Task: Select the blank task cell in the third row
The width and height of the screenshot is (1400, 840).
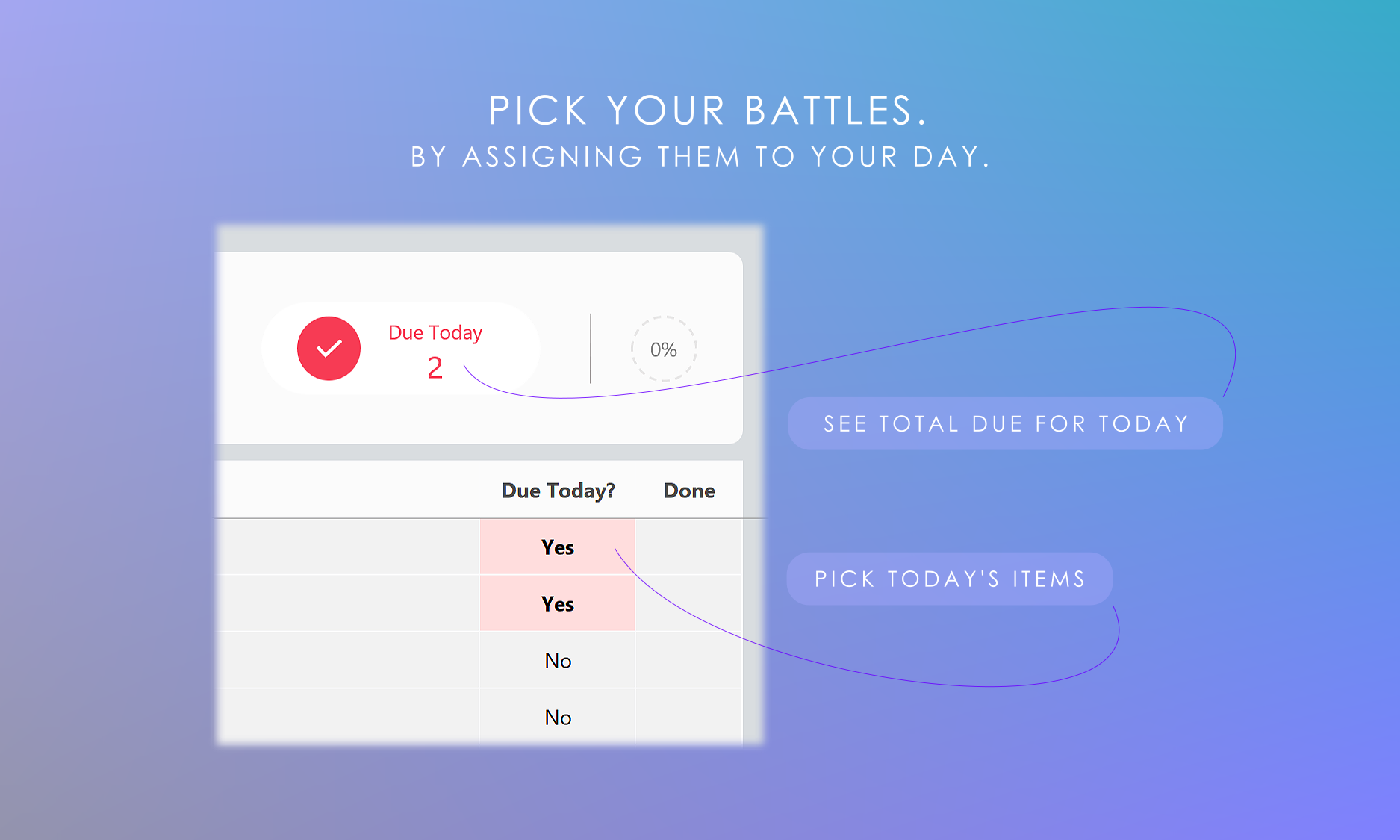Action: coord(348,661)
